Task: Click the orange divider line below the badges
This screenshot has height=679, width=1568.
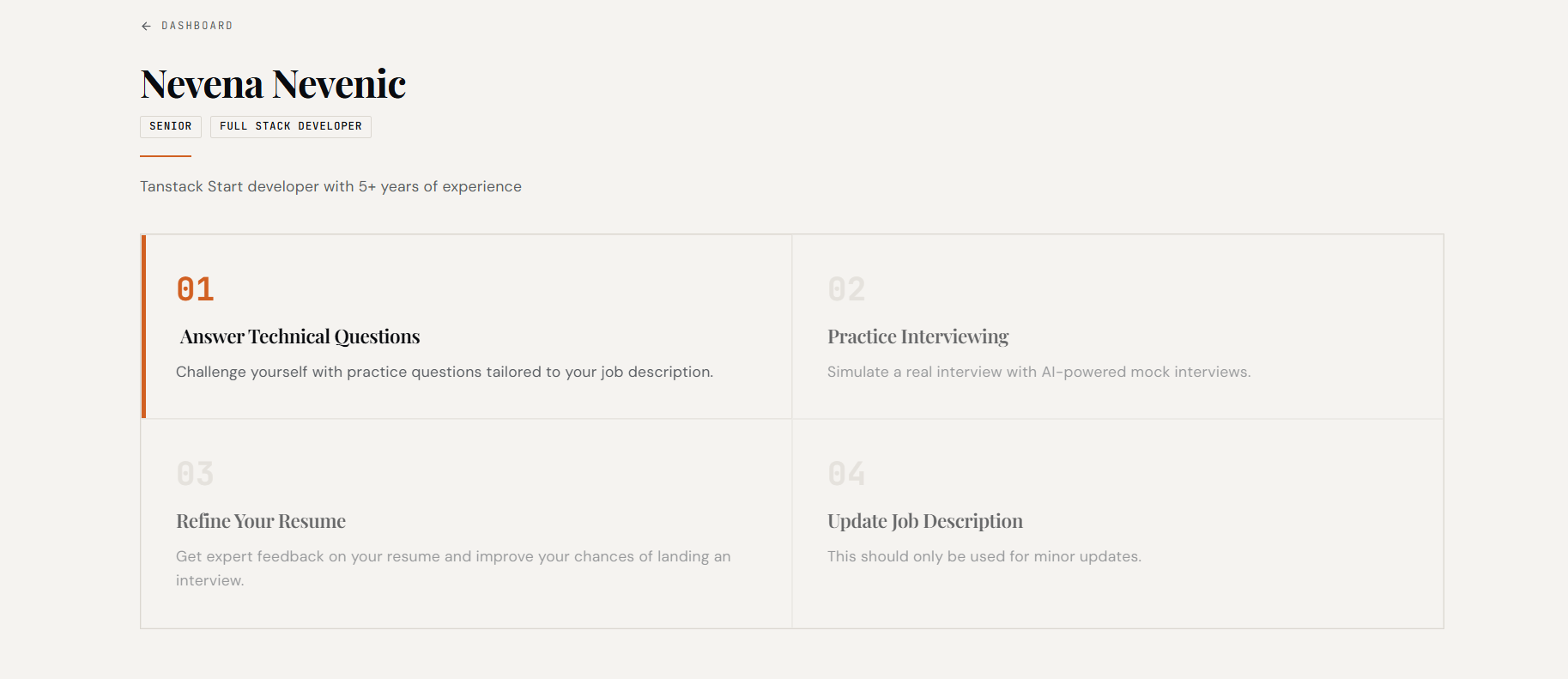Action: coord(166,156)
